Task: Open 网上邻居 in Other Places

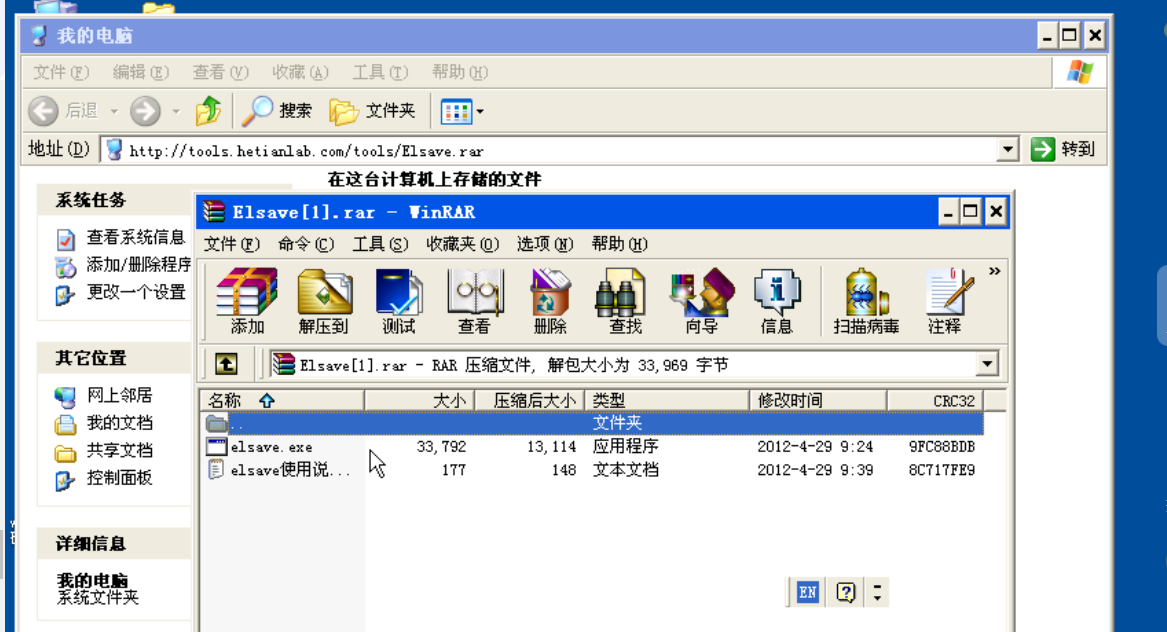Action: pos(119,395)
